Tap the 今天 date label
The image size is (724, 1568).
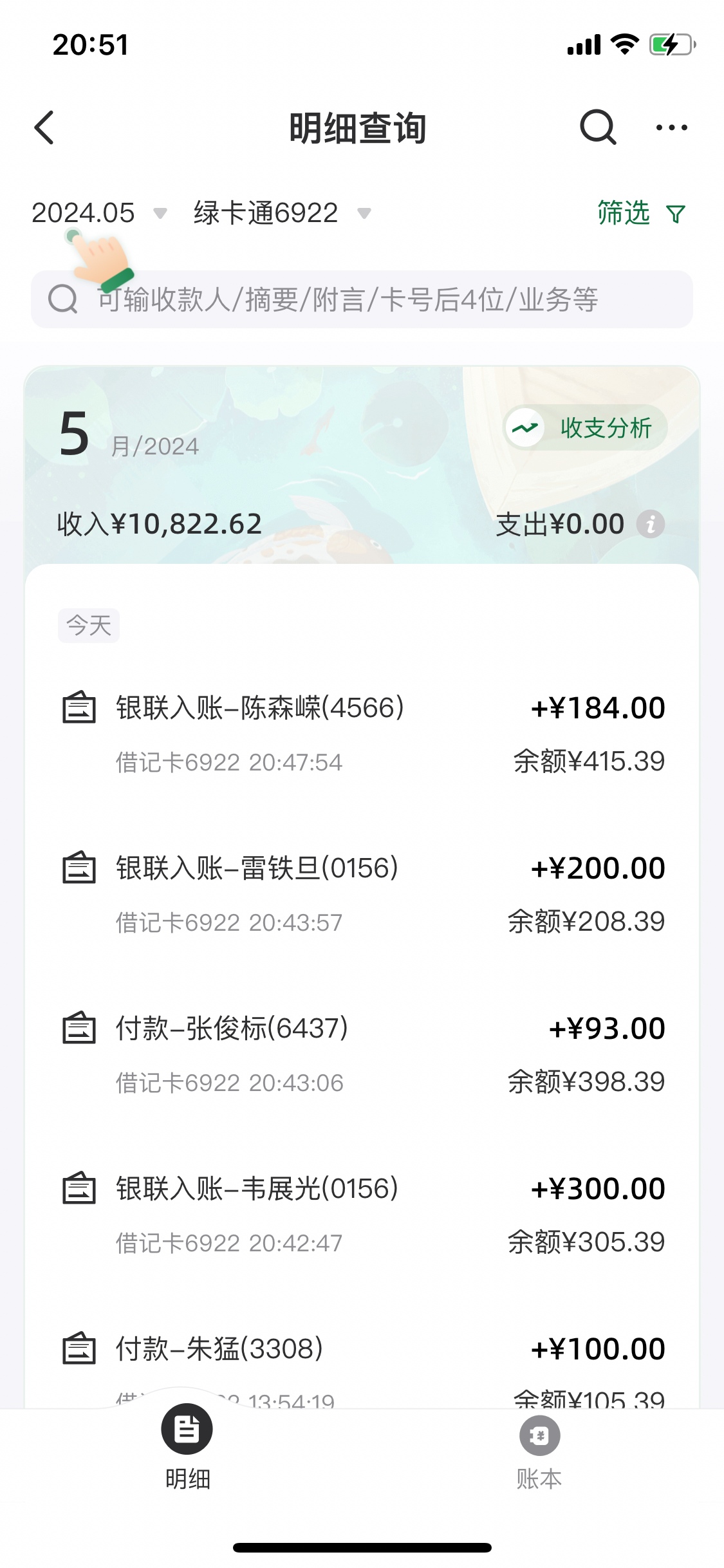click(89, 626)
